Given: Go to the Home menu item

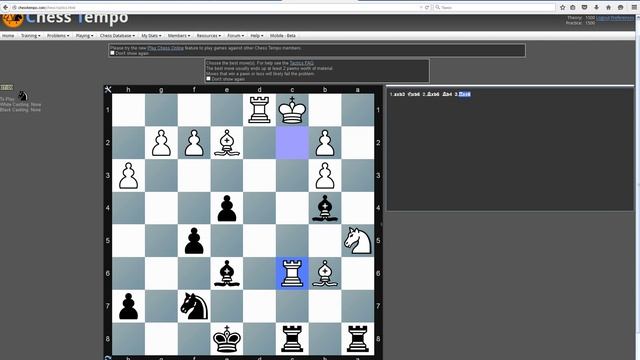Looking at the screenshot, I should 8,36.
